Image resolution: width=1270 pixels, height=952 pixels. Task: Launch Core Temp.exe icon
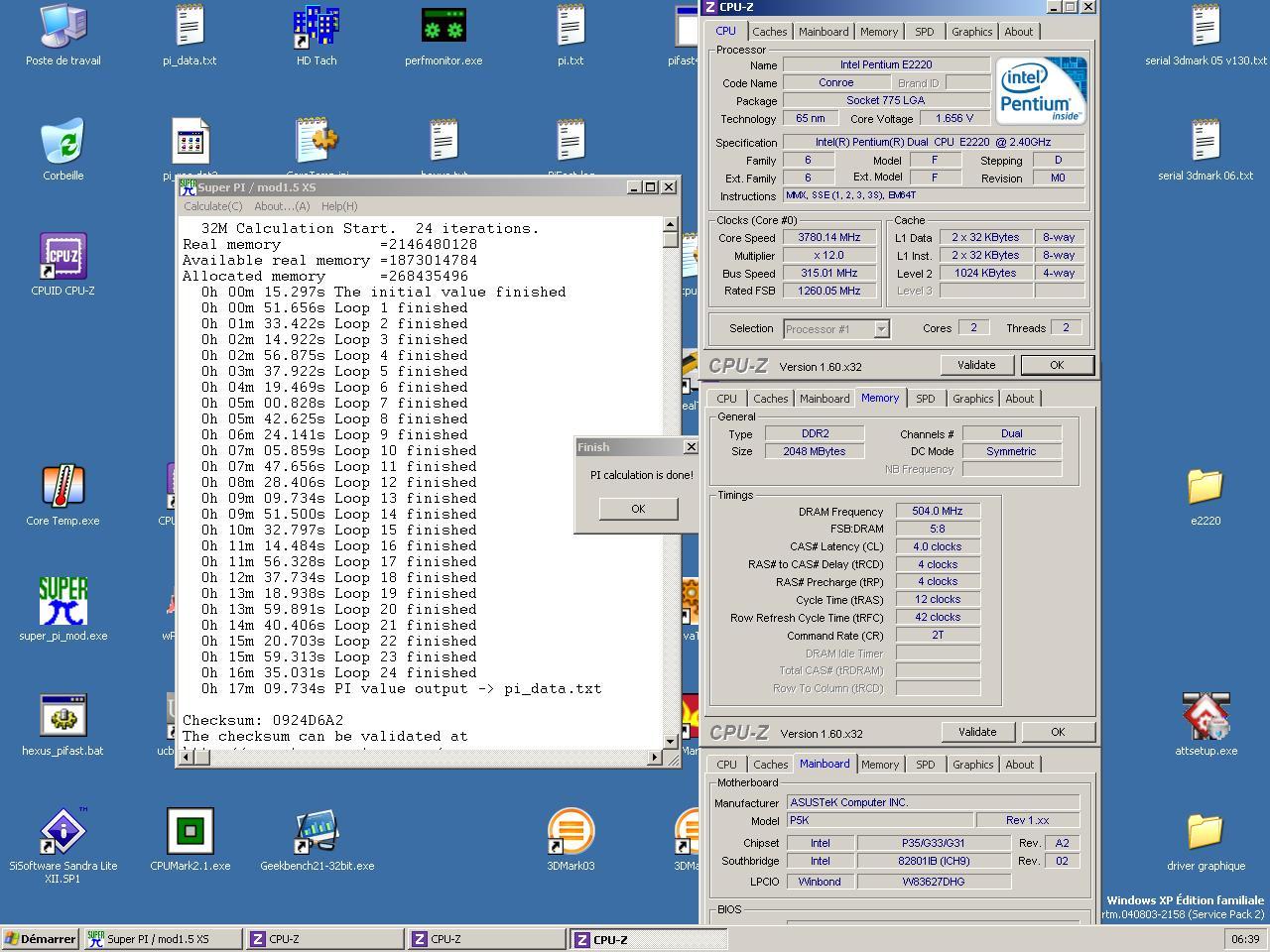tap(63, 496)
